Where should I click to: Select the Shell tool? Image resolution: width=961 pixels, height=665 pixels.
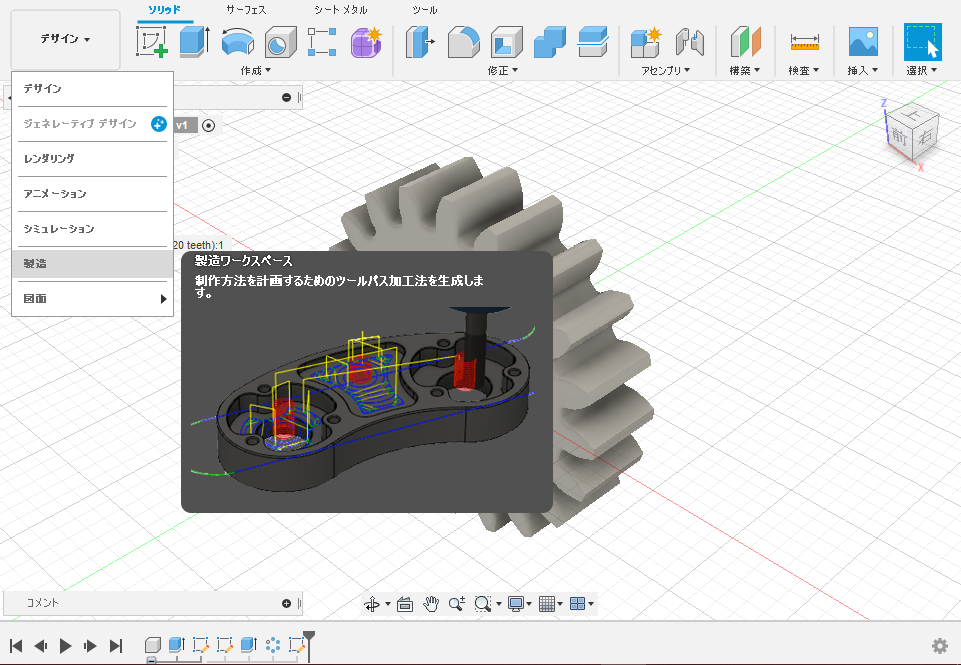[507, 42]
